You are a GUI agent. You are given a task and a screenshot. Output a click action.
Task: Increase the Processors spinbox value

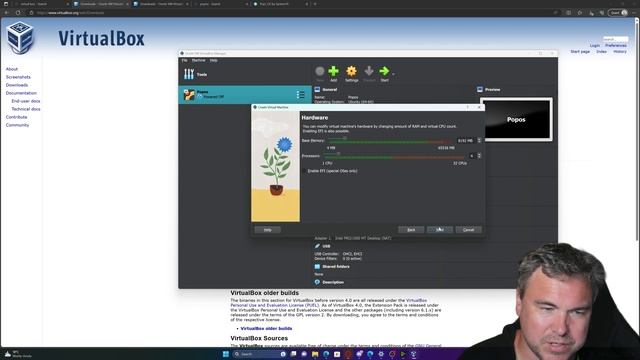pyautogui.click(x=479, y=155)
